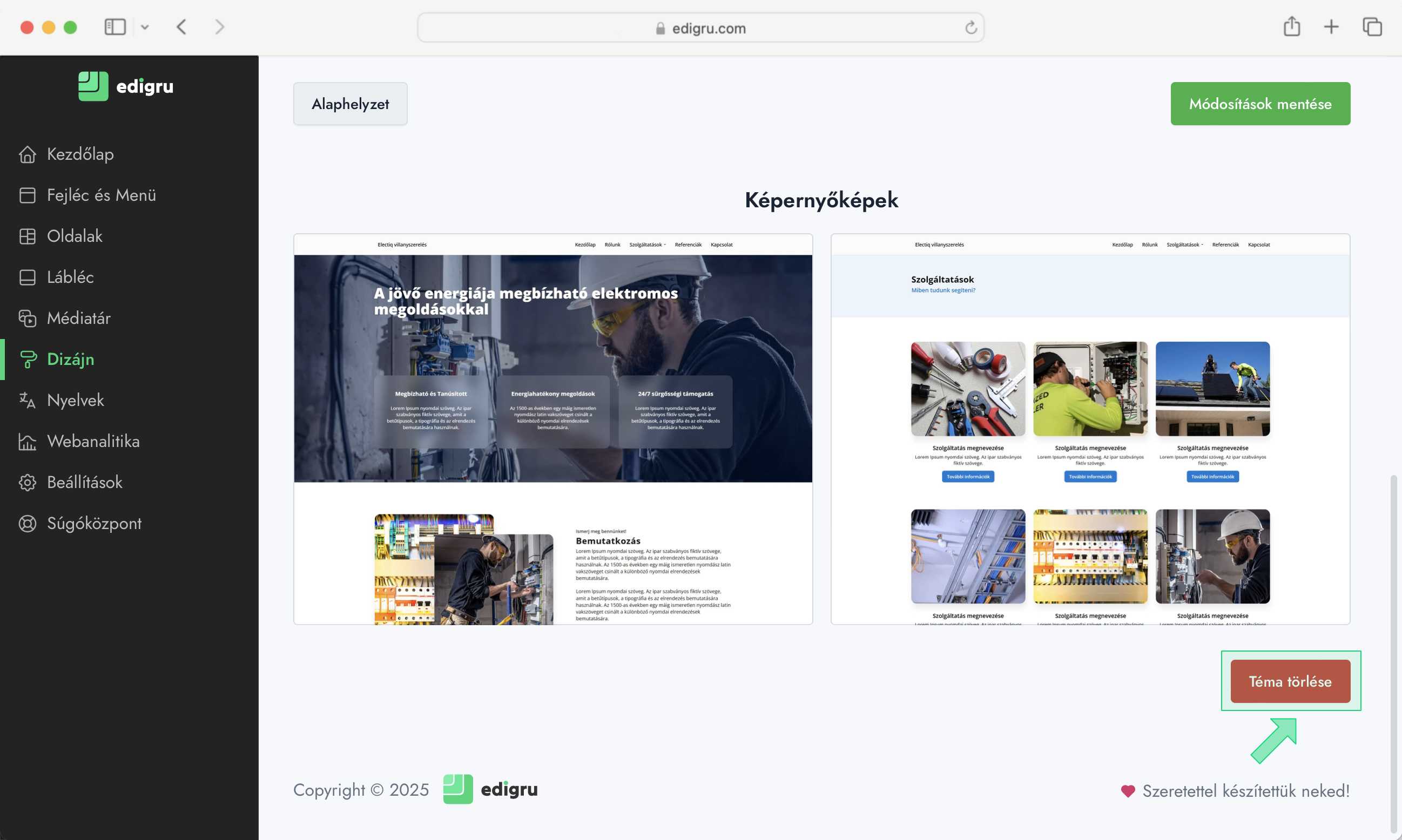Open Súgóközpont lifebuoy icon
1402x840 pixels.
(x=27, y=524)
